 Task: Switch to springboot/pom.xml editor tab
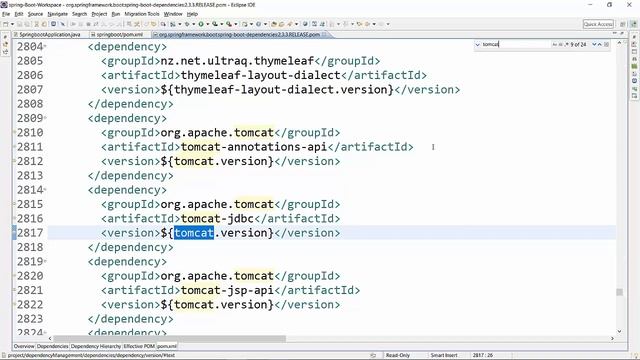tap(118, 35)
